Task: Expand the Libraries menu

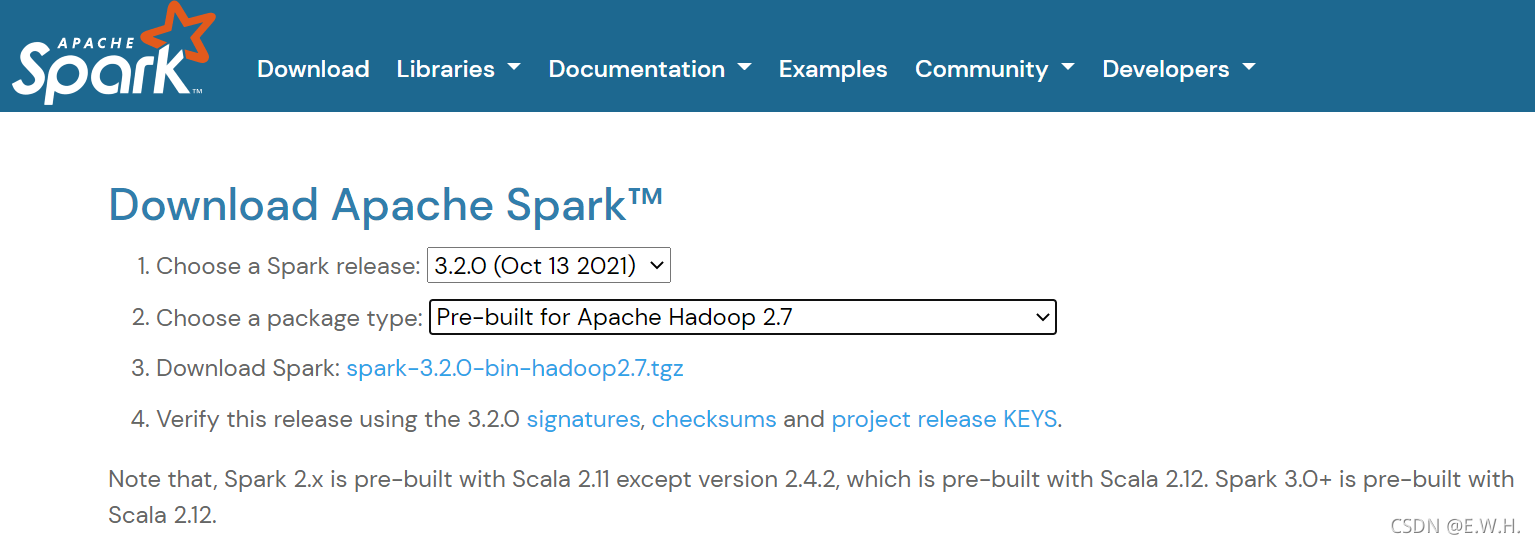Action: click(x=458, y=69)
